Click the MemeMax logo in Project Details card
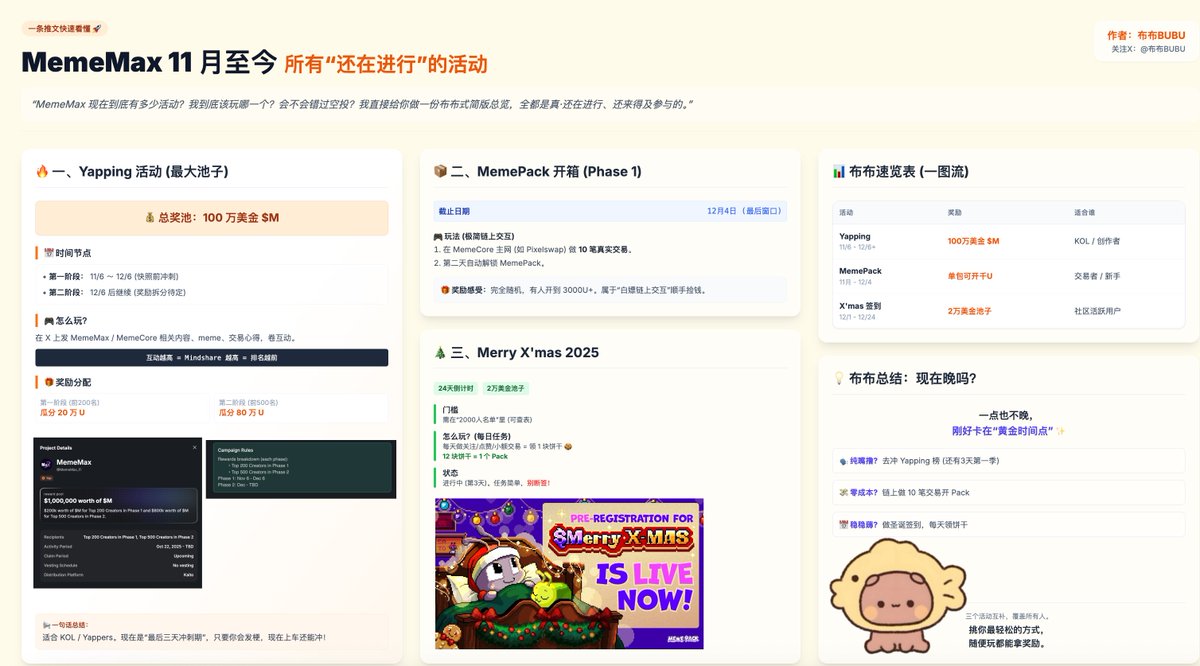The height and width of the screenshot is (666, 1200). [45, 465]
